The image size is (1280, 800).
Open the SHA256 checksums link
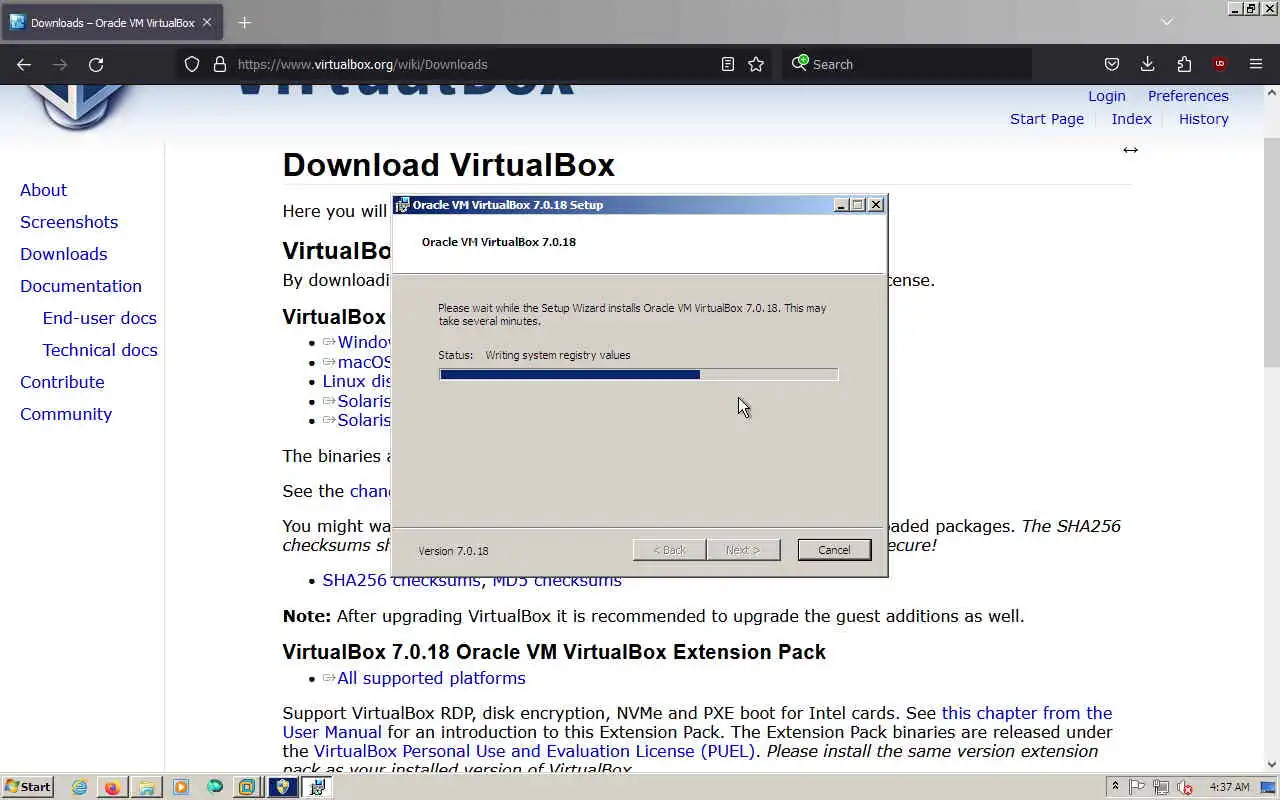402,580
